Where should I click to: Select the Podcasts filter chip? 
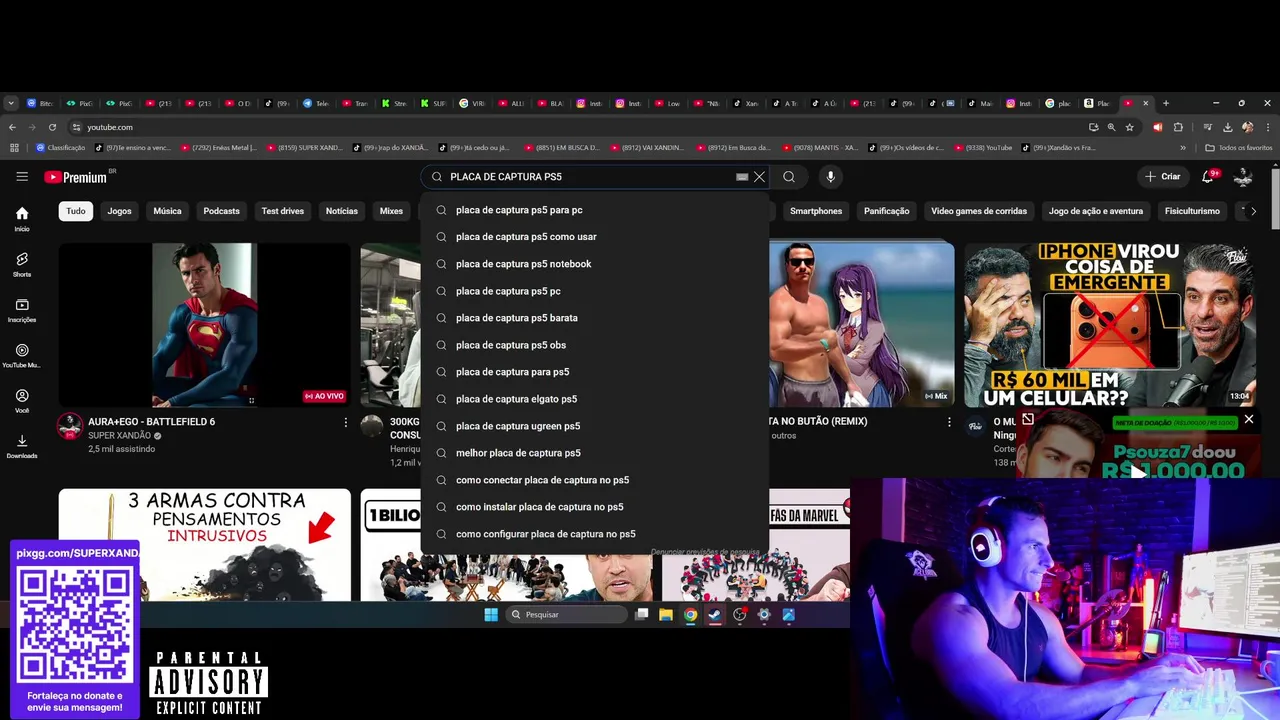coord(221,211)
